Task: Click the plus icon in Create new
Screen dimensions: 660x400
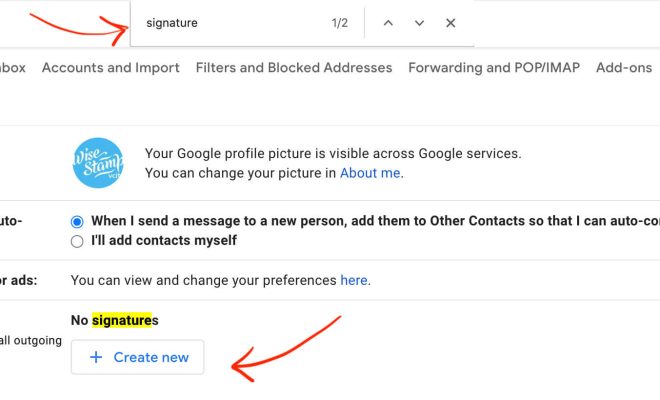Action: tap(96, 357)
